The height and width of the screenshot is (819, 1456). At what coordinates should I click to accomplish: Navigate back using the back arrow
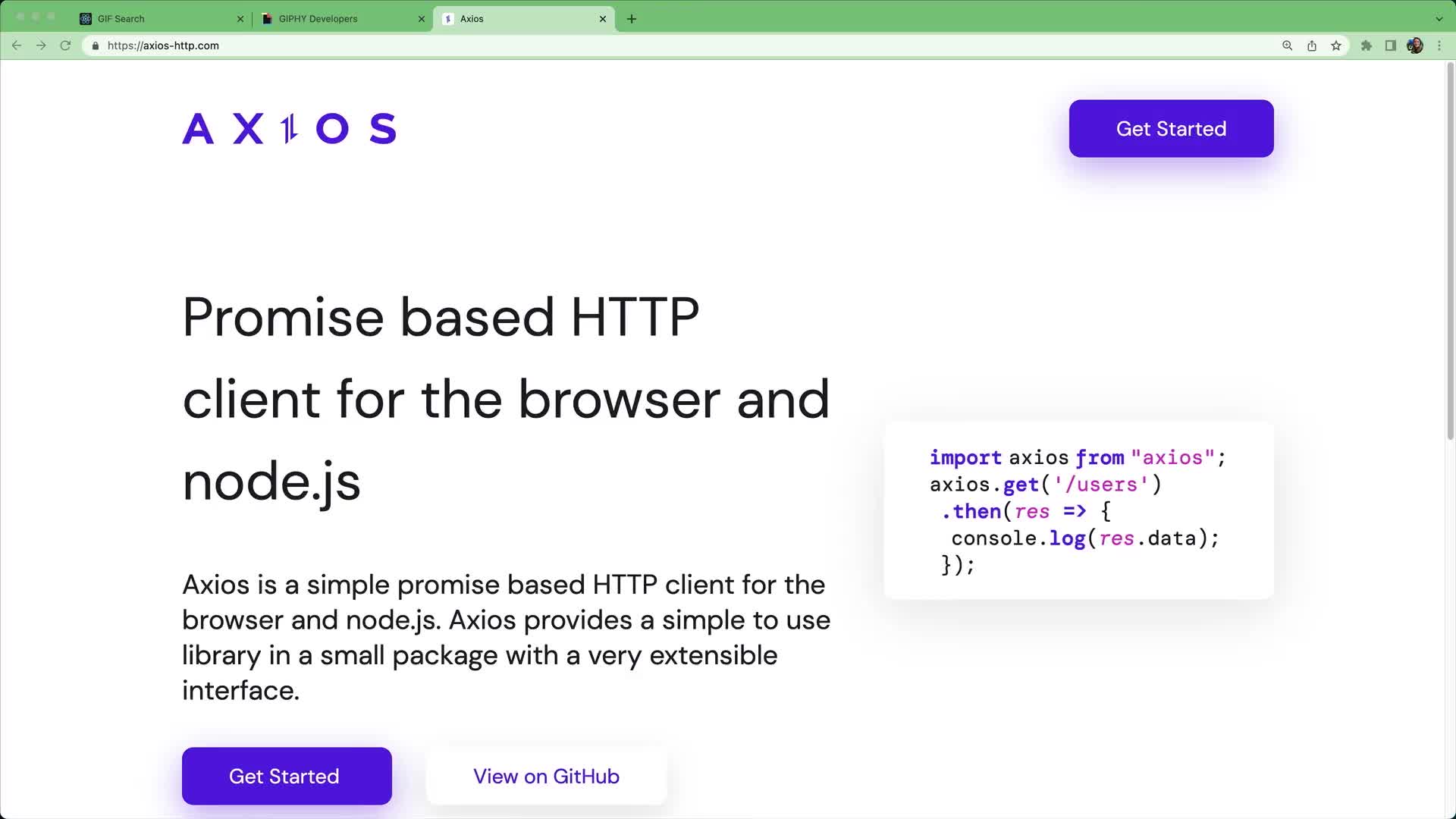(x=17, y=45)
